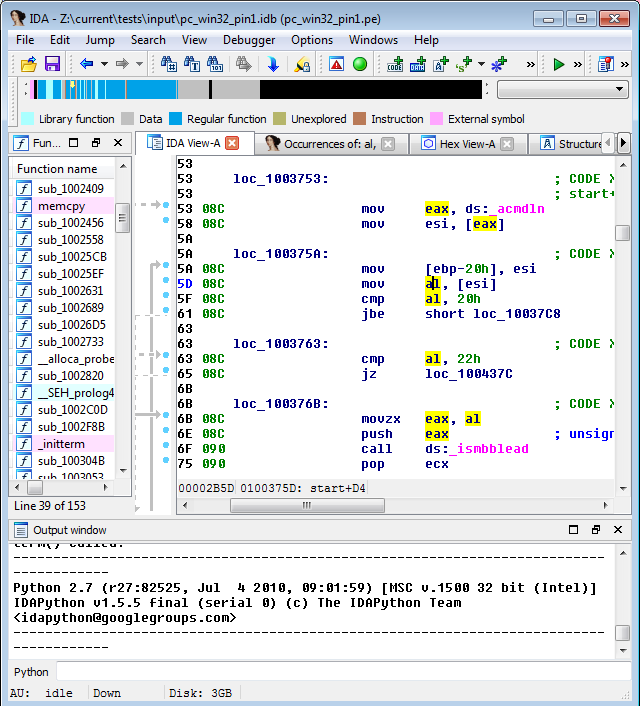Click the External symbol pink color swatch
Viewport: 640px width, 706px height.
(436, 119)
